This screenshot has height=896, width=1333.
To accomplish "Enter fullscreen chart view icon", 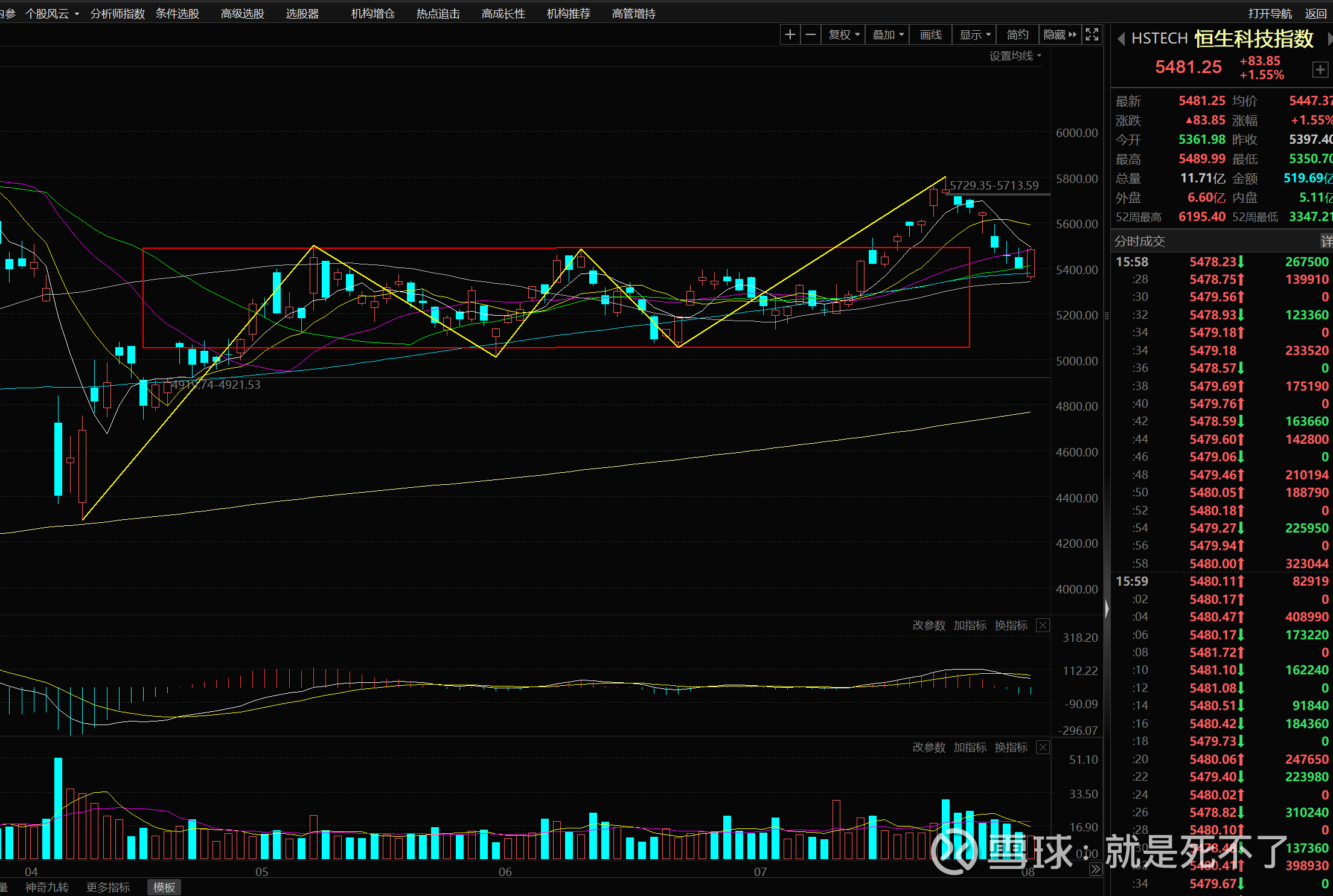I will tap(1092, 34).
